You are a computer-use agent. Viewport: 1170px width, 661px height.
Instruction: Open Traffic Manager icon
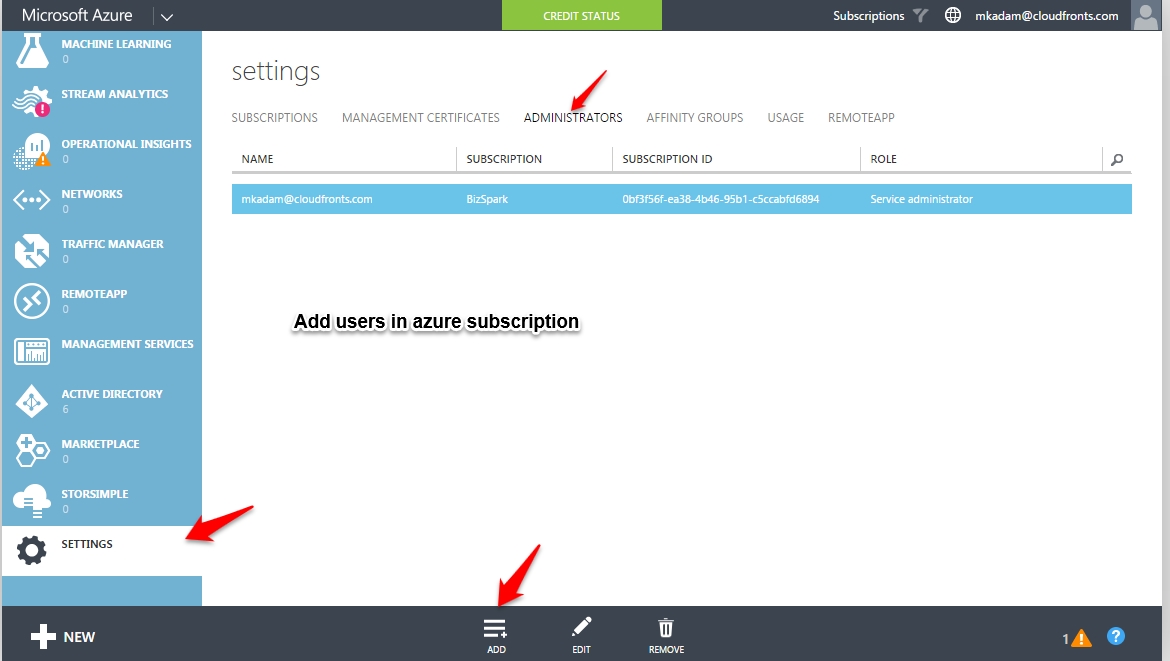tap(31, 251)
